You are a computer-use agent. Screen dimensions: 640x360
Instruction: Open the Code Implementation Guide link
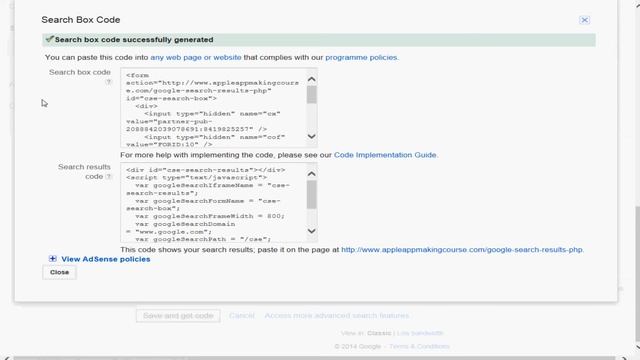(386, 155)
